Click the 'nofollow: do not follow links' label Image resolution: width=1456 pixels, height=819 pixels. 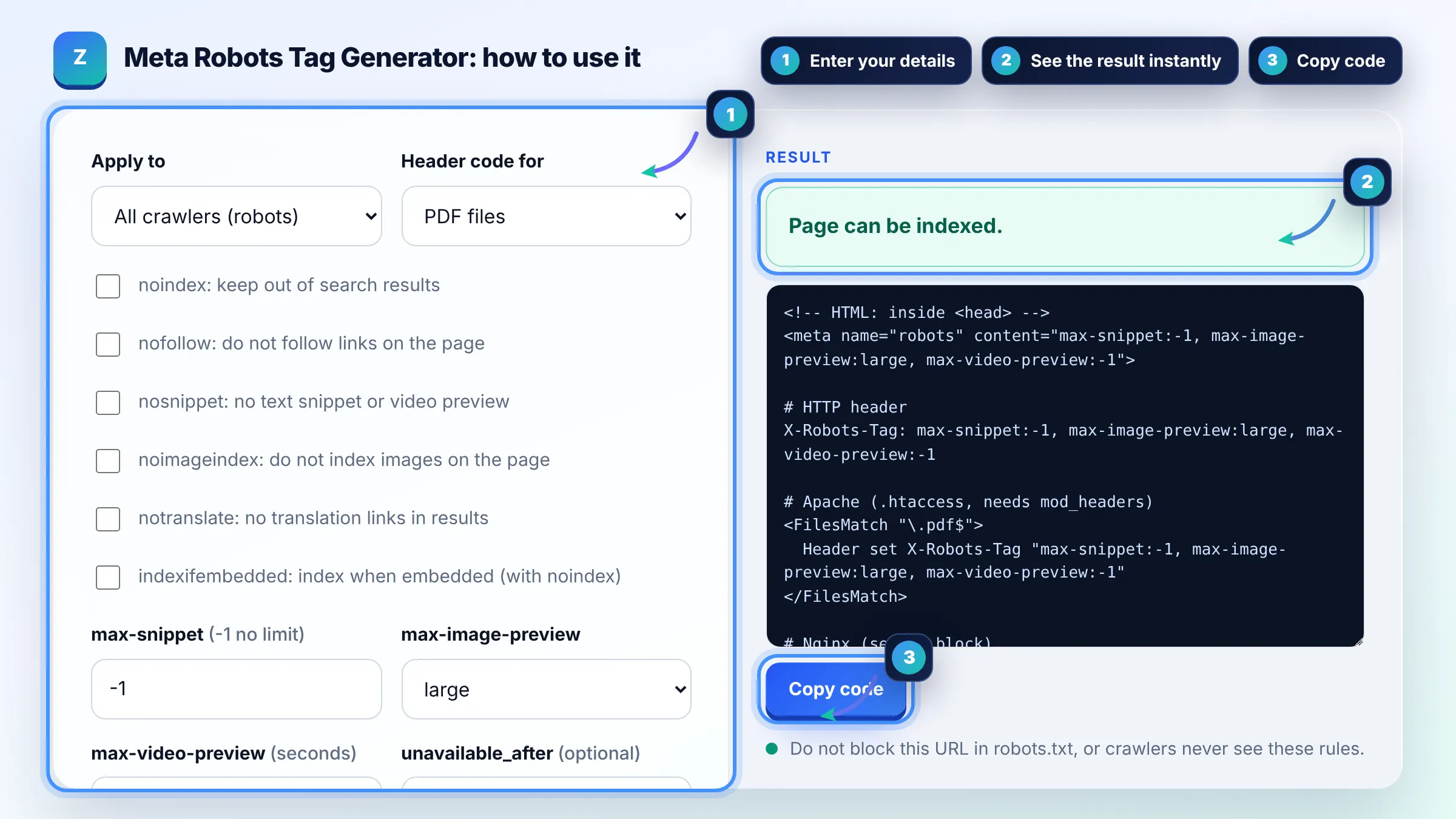[x=311, y=343]
